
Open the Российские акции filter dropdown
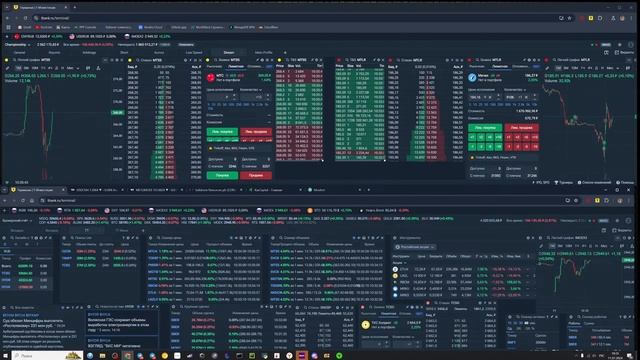[414, 247]
